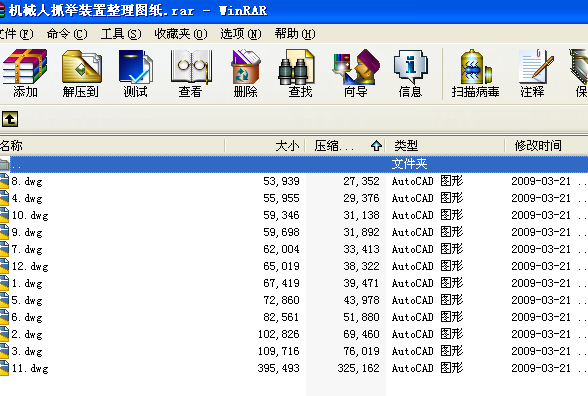Select file name 11.dwg
The height and width of the screenshot is (396, 588).
click(x=30, y=369)
